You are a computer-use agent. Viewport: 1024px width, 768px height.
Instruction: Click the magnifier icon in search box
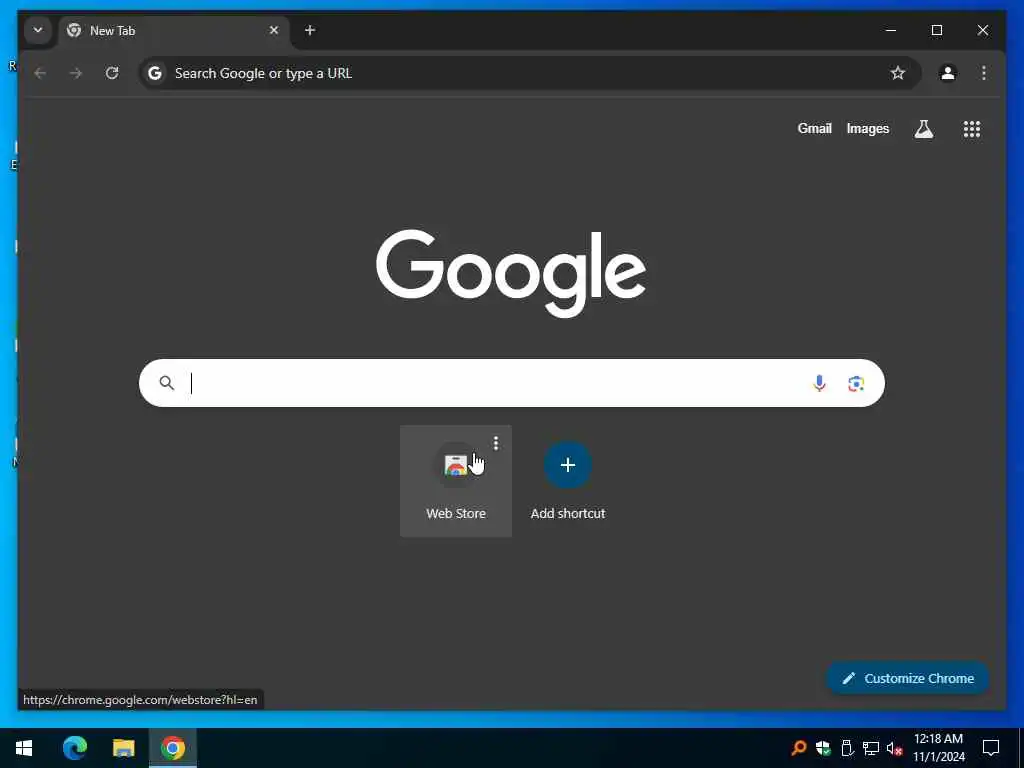pos(167,383)
